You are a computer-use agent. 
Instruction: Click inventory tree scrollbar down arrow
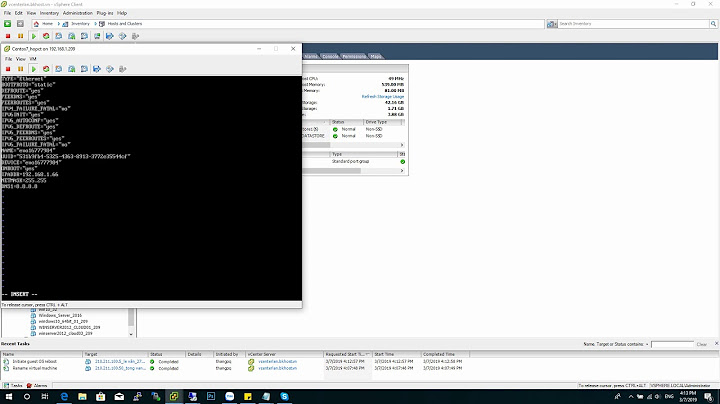131,334
